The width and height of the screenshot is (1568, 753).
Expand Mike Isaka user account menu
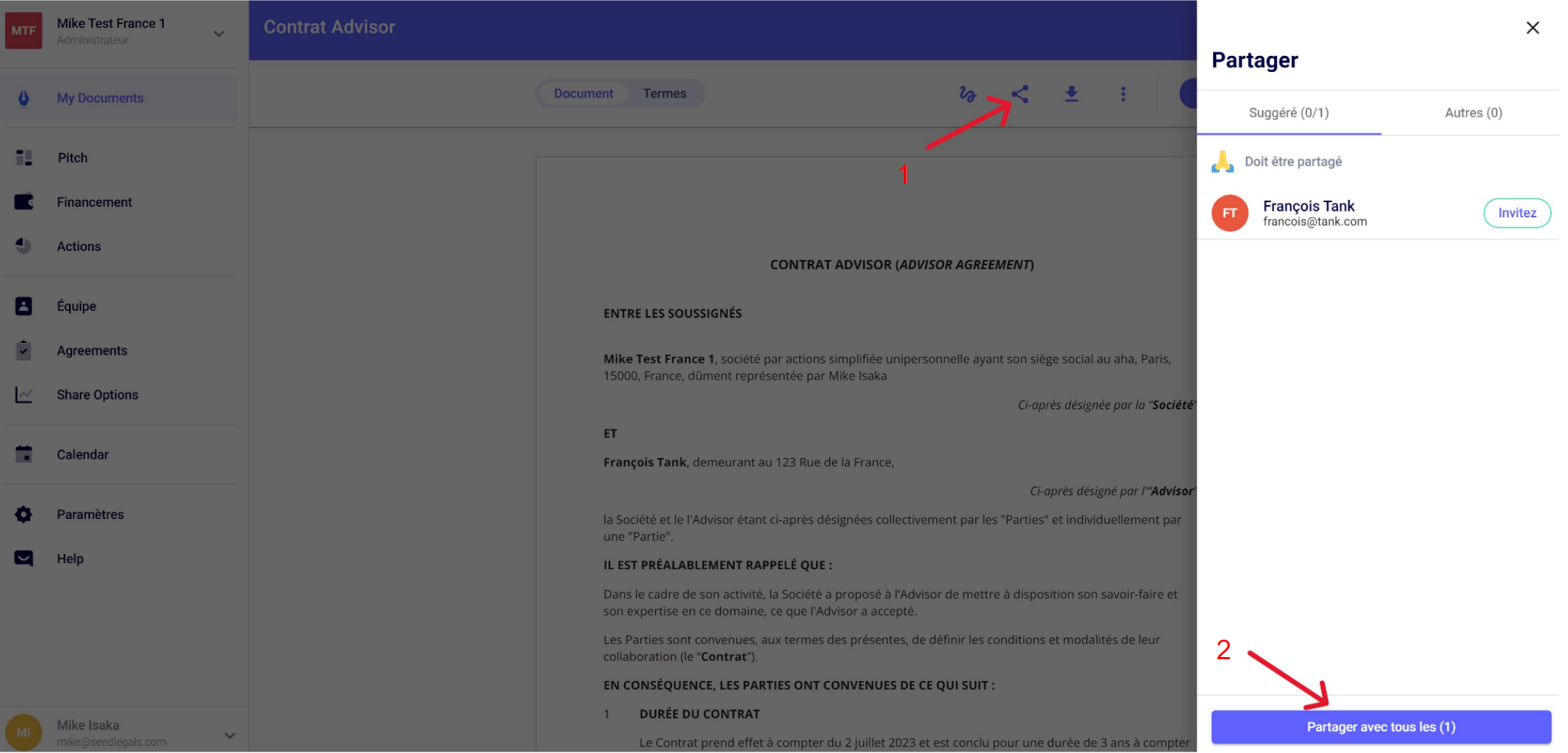pos(230,736)
